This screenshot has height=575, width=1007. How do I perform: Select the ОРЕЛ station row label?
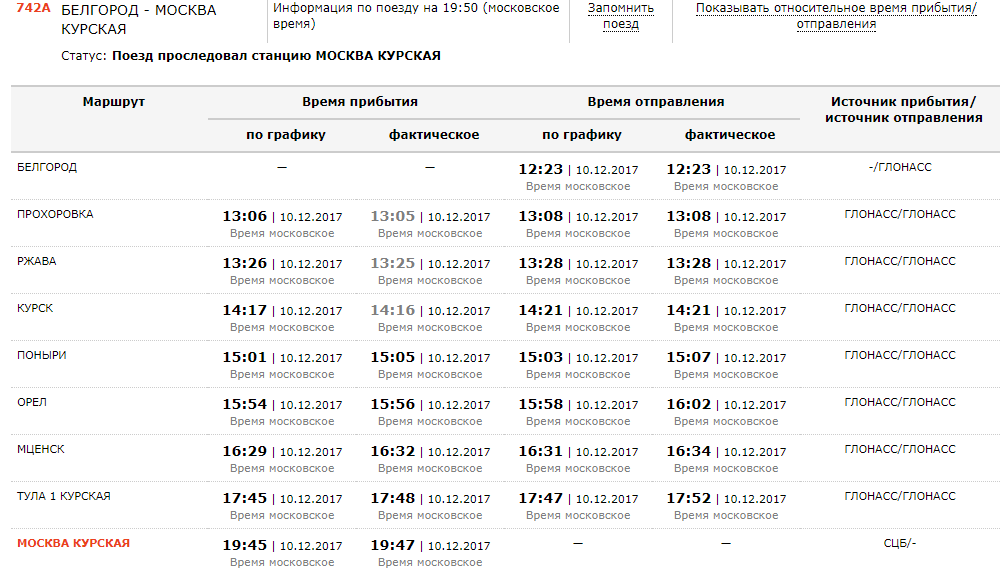pyautogui.click(x=32, y=402)
